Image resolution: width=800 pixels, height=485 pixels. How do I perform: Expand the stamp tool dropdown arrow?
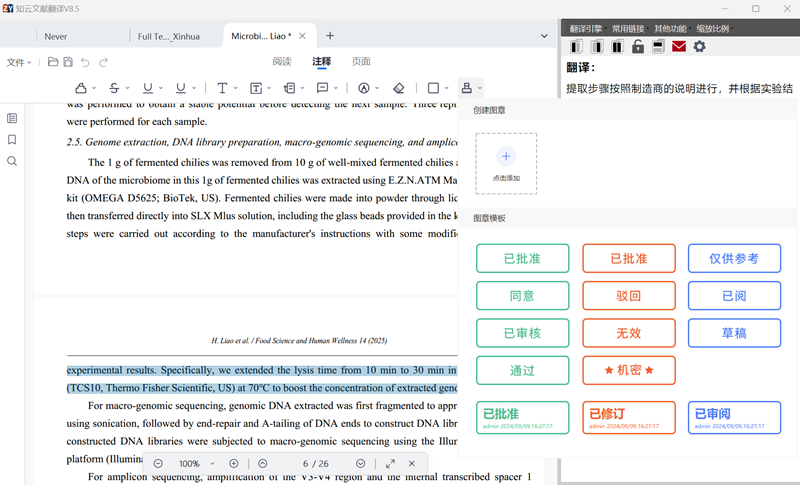(x=480, y=89)
